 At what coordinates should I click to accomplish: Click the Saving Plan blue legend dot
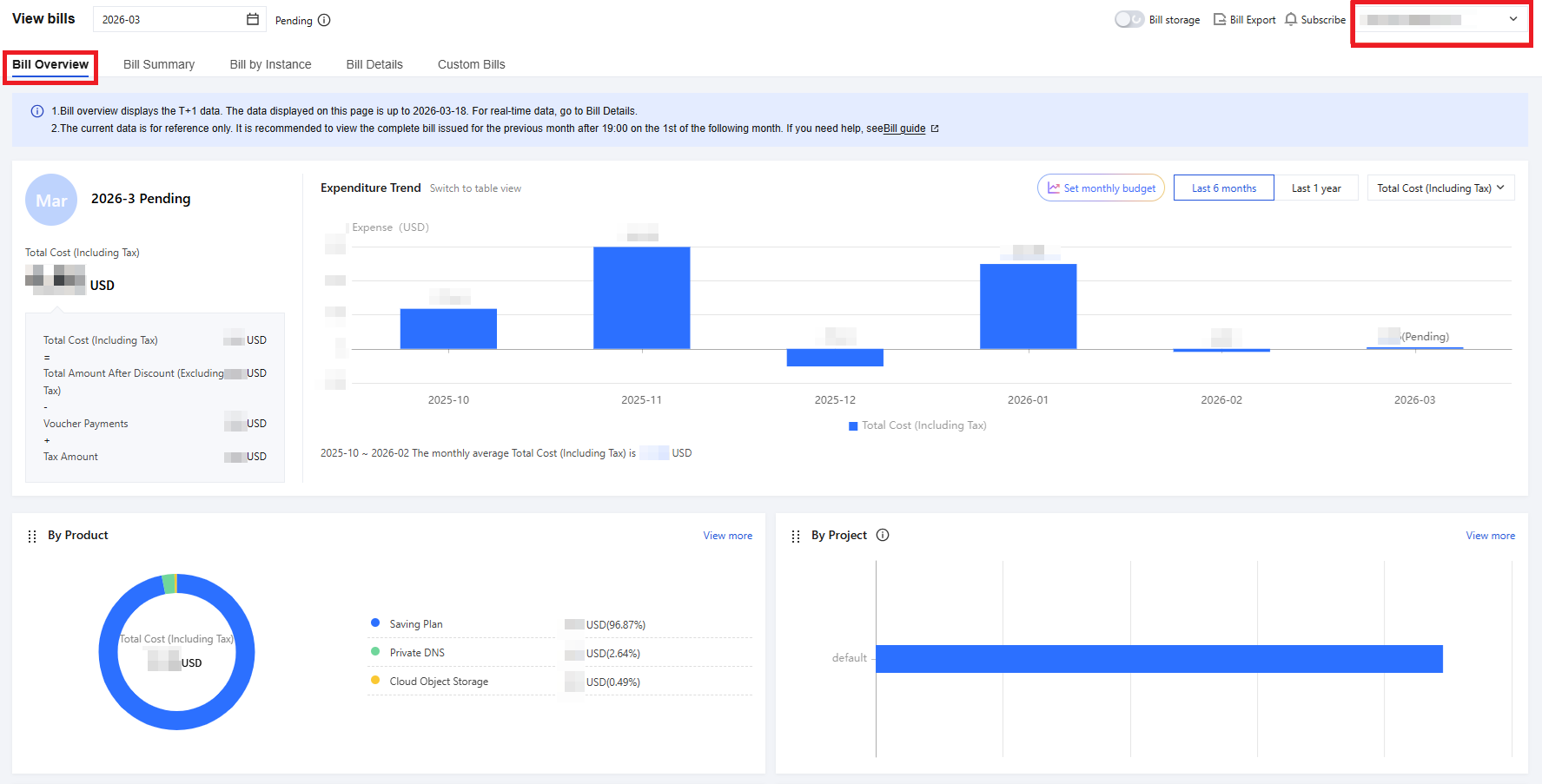point(375,623)
